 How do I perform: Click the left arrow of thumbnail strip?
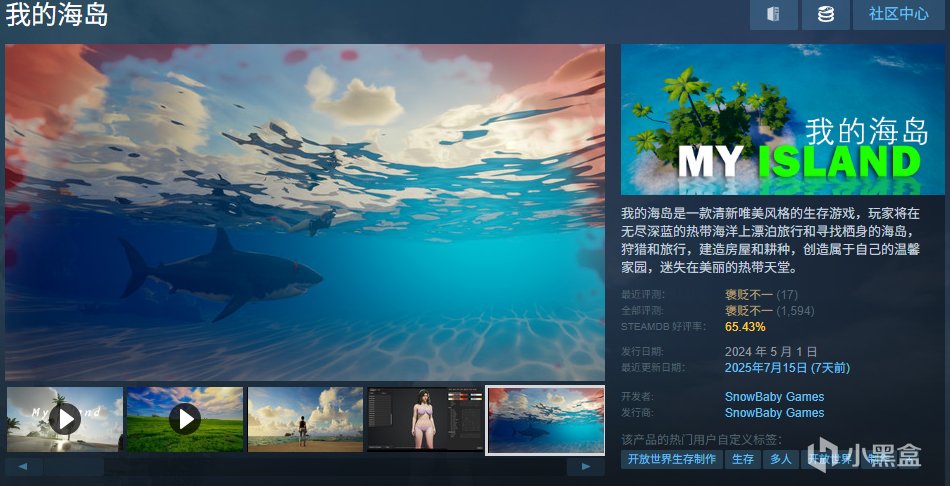(x=24, y=467)
